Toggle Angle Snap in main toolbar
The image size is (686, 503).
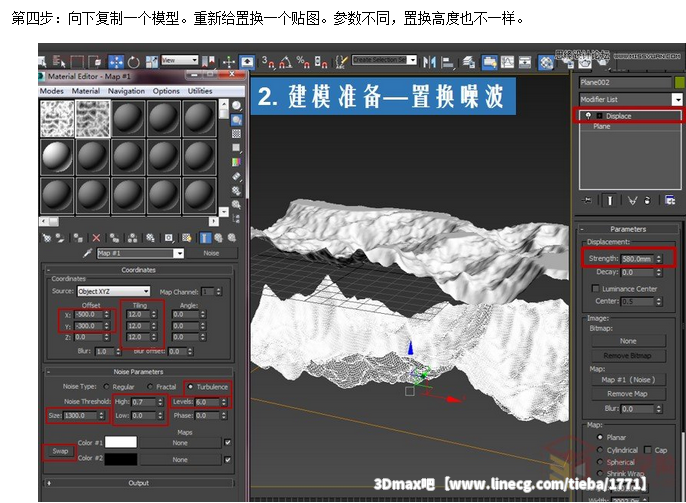coord(285,62)
